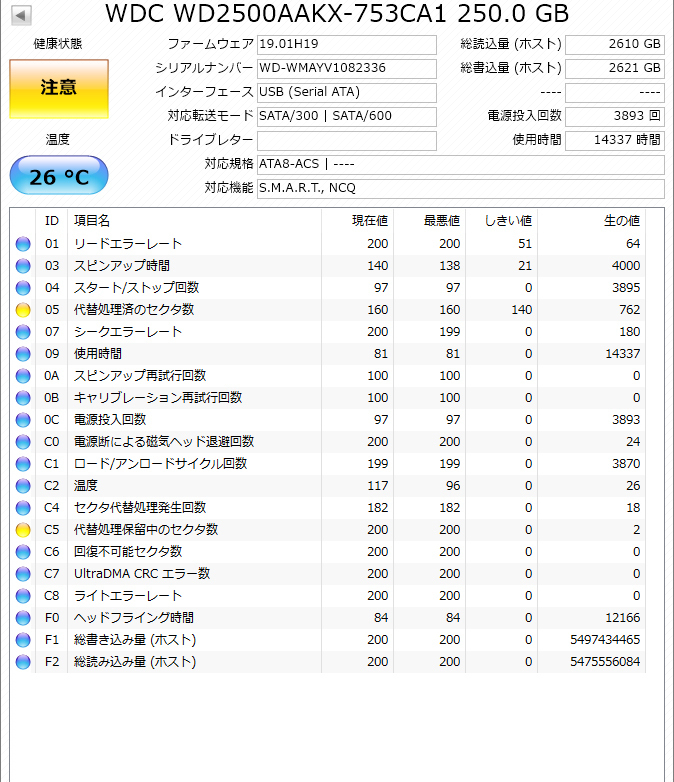Click the ID column header
674x782 pixels.
point(52,220)
